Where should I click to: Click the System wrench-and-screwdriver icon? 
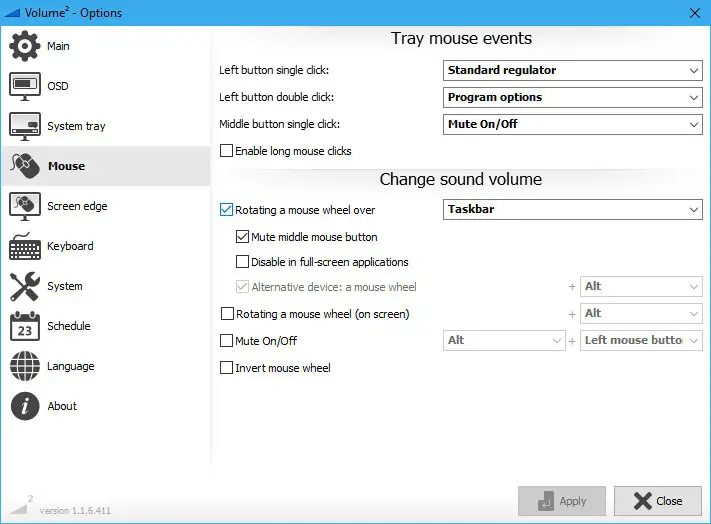pos(24,286)
